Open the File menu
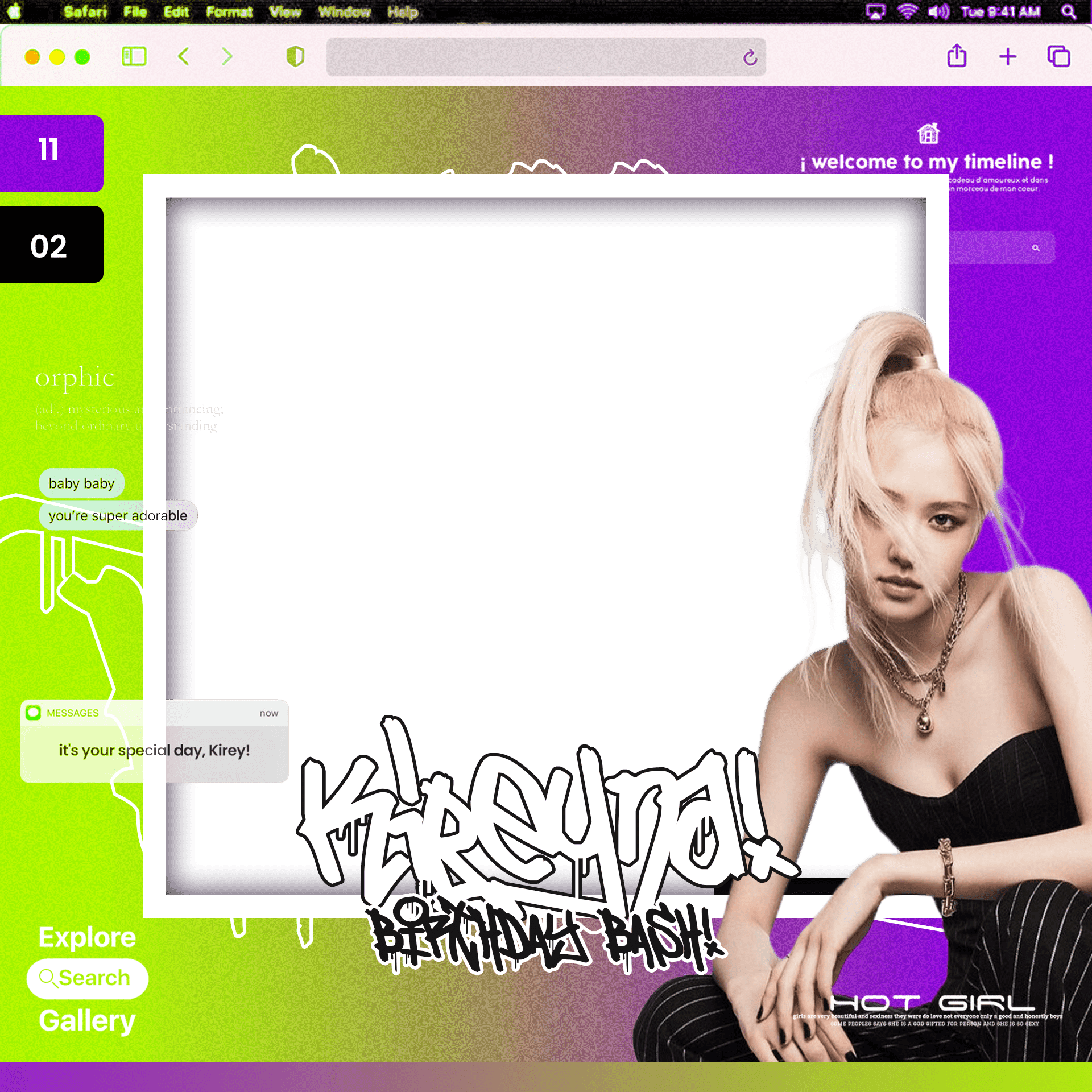This screenshot has width=1092, height=1092. pos(135,12)
